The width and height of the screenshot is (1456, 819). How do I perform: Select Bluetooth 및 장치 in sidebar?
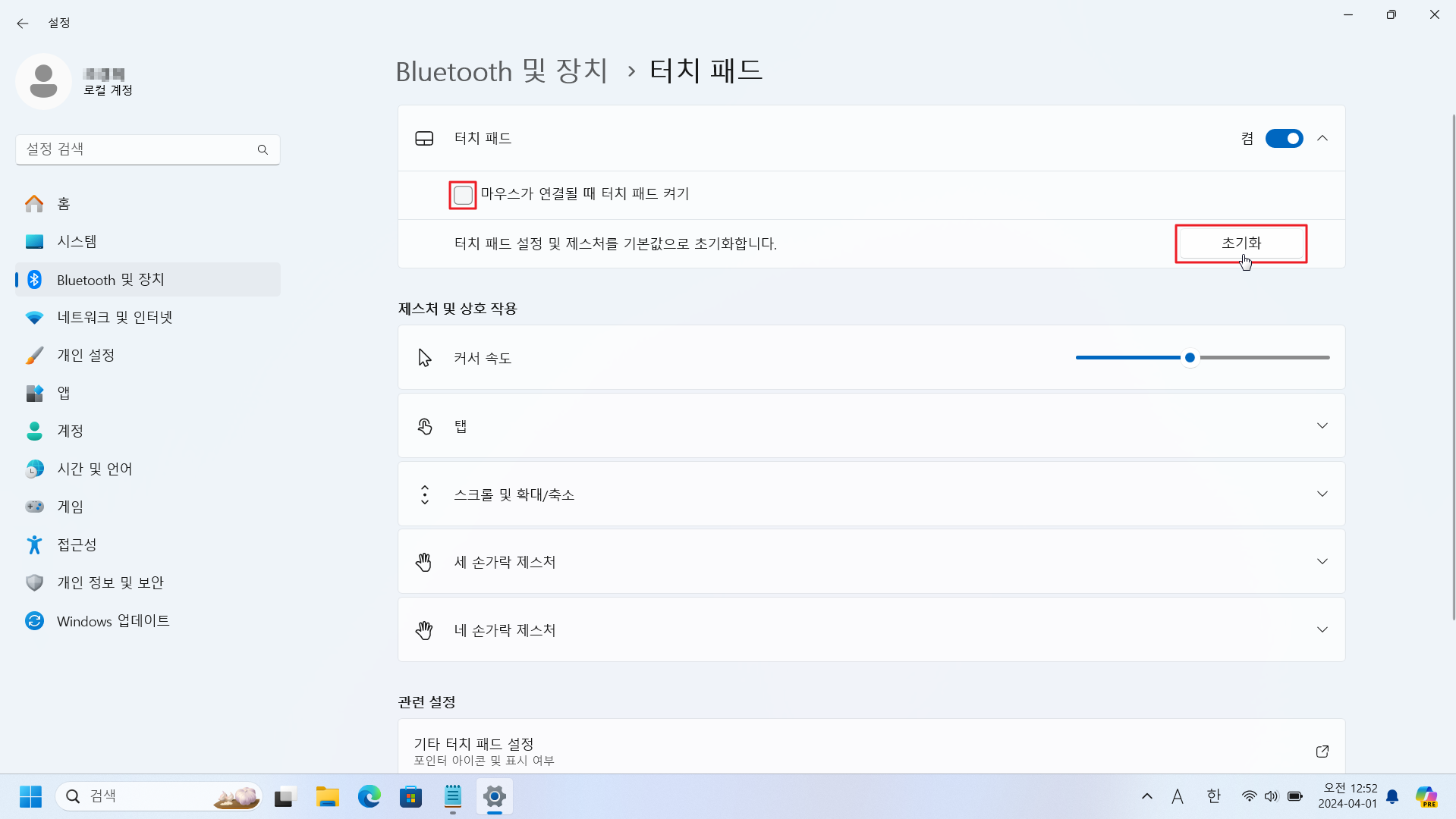148,280
